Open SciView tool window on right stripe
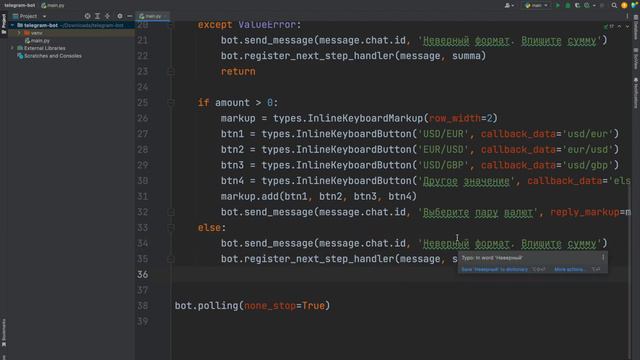Viewport: 640px width, 360px height. [636, 59]
